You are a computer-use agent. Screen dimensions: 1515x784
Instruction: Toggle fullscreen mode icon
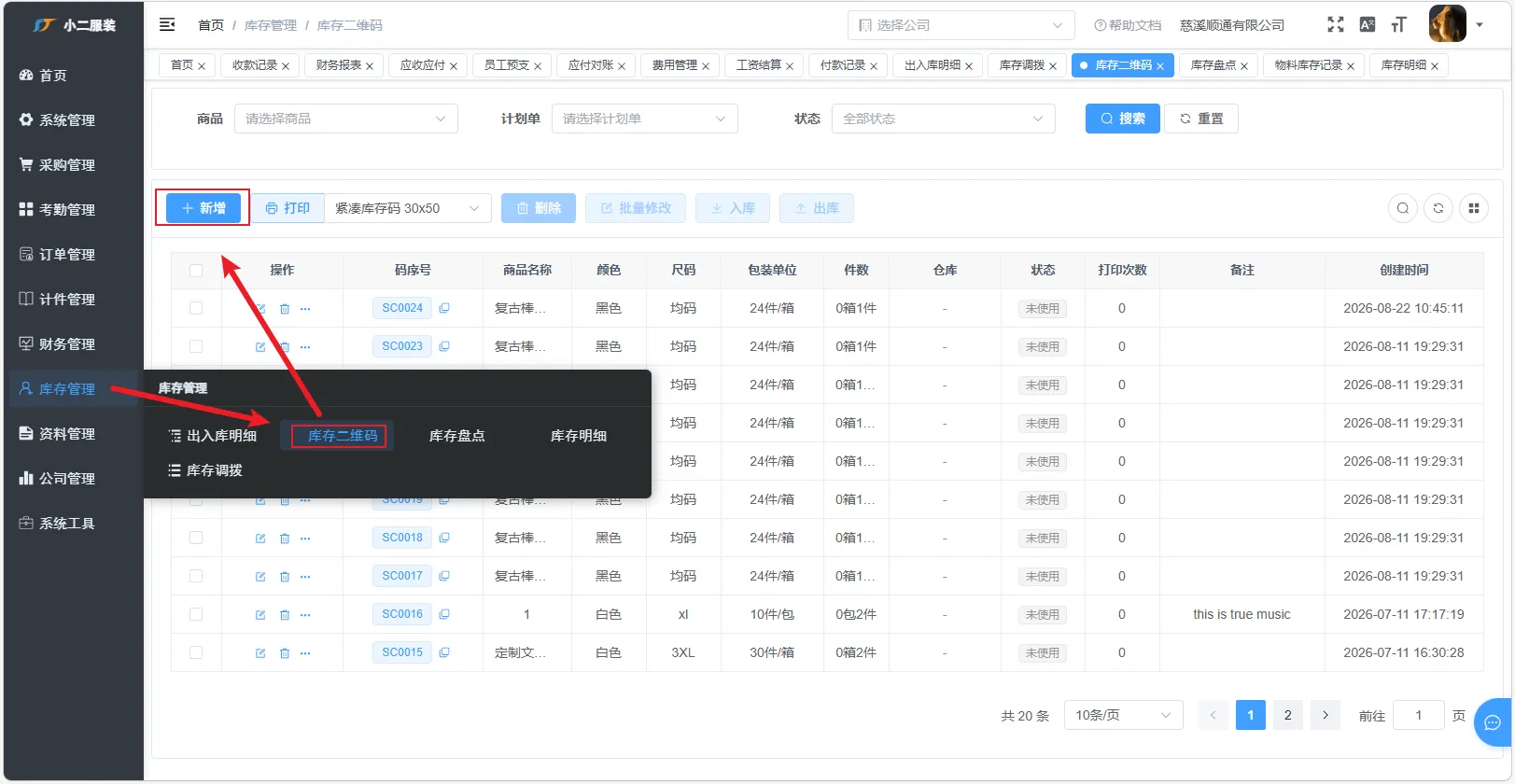tap(1336, 25)
